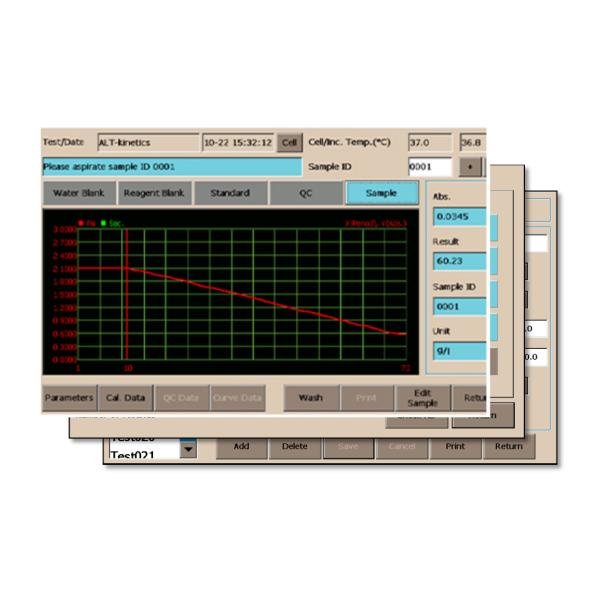Click the Cal. Data button
Viewport: 600px width, 600px height.
(126, 397)
